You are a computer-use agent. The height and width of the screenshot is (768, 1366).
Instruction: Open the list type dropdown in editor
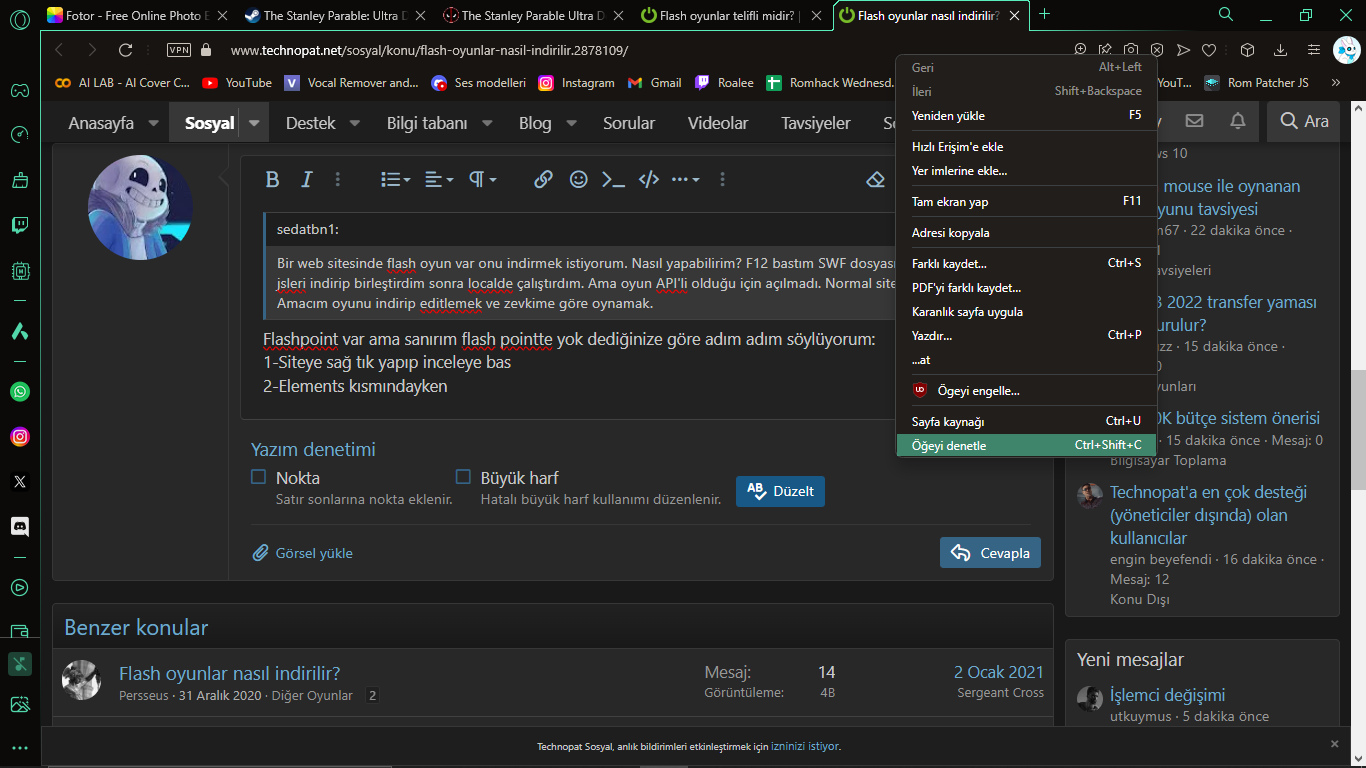pyautogui.click(x=396, y=180)
